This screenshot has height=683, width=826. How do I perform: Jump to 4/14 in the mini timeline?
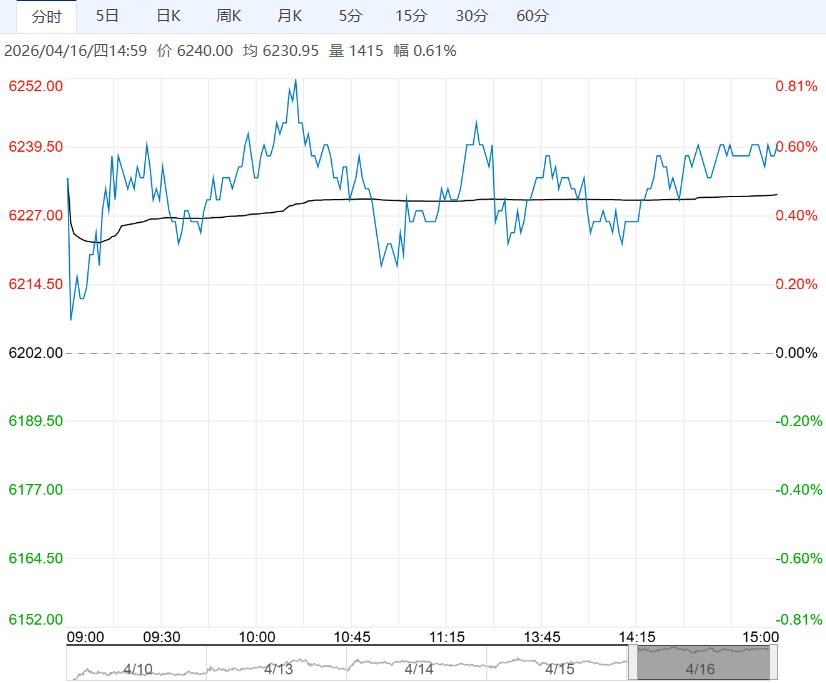418,667
